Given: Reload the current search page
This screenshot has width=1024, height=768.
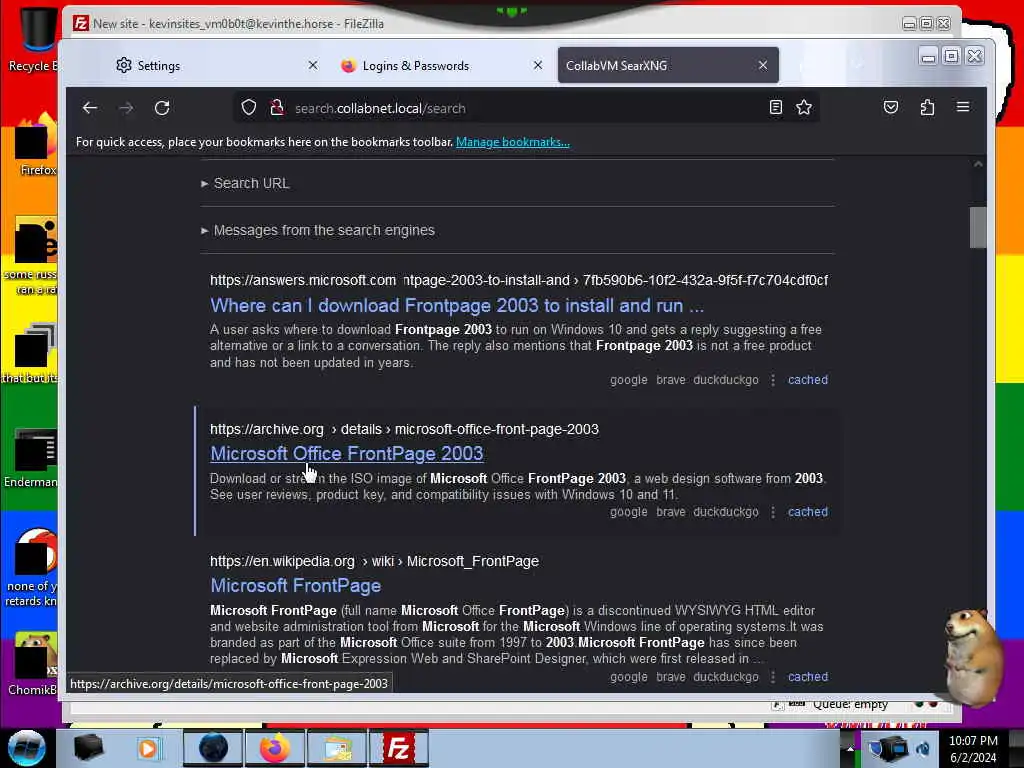Looking at the screenshot, I should pyautogui.click(x=162, y=108).
